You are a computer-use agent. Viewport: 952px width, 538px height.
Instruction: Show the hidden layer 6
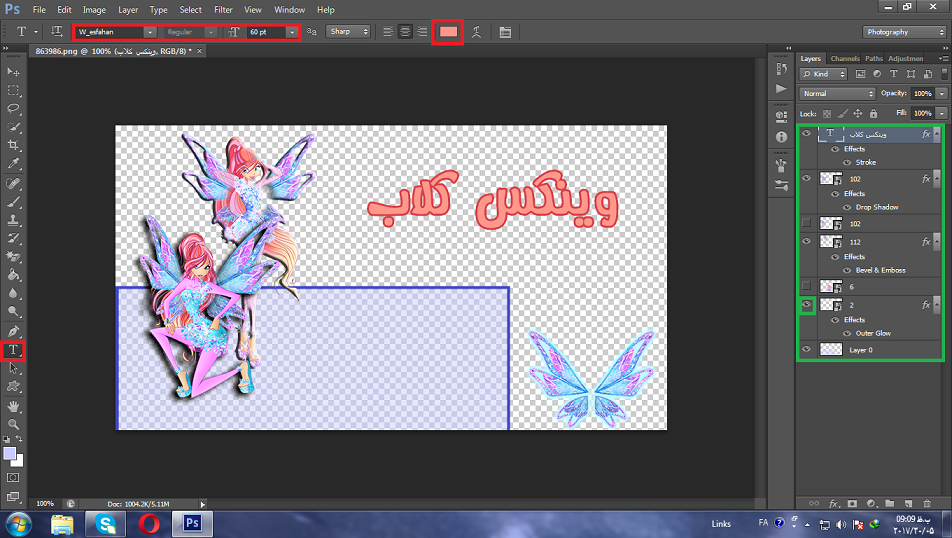[806, 285]
